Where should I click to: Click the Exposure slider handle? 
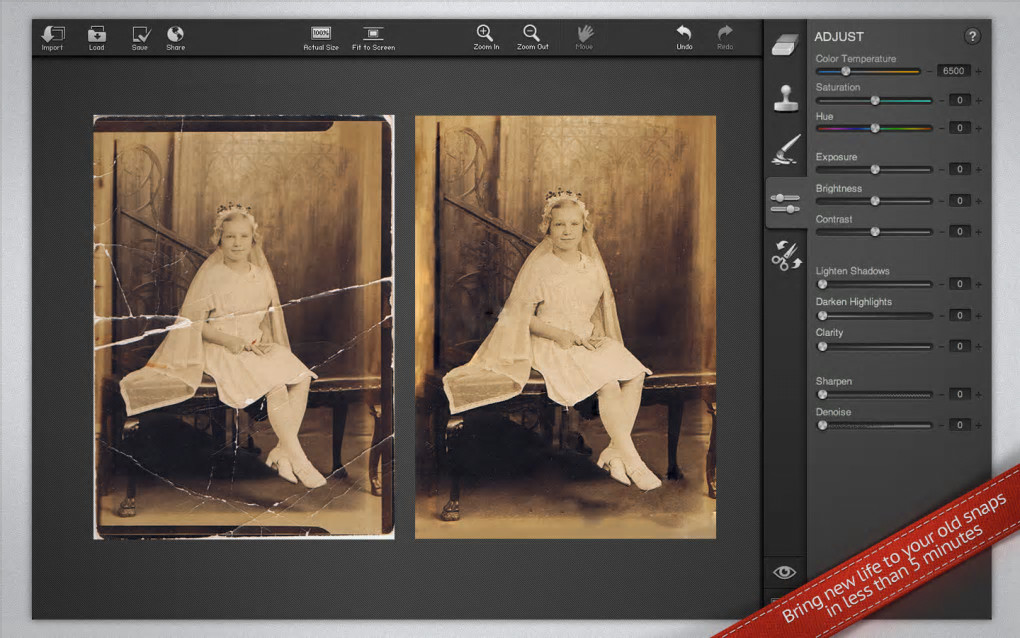[x=875, y=169]
